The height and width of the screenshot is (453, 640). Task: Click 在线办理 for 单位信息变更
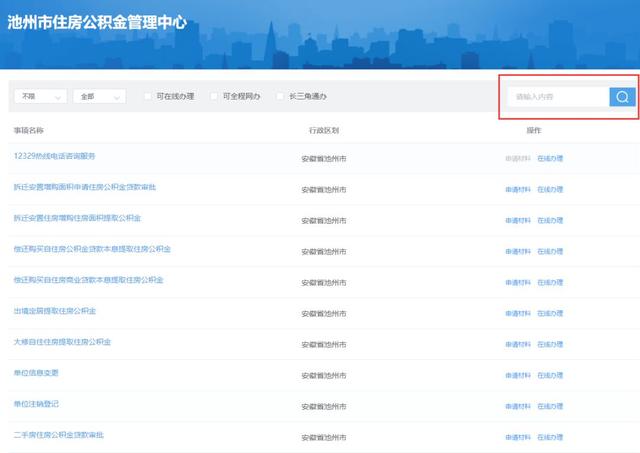point(550,375)
